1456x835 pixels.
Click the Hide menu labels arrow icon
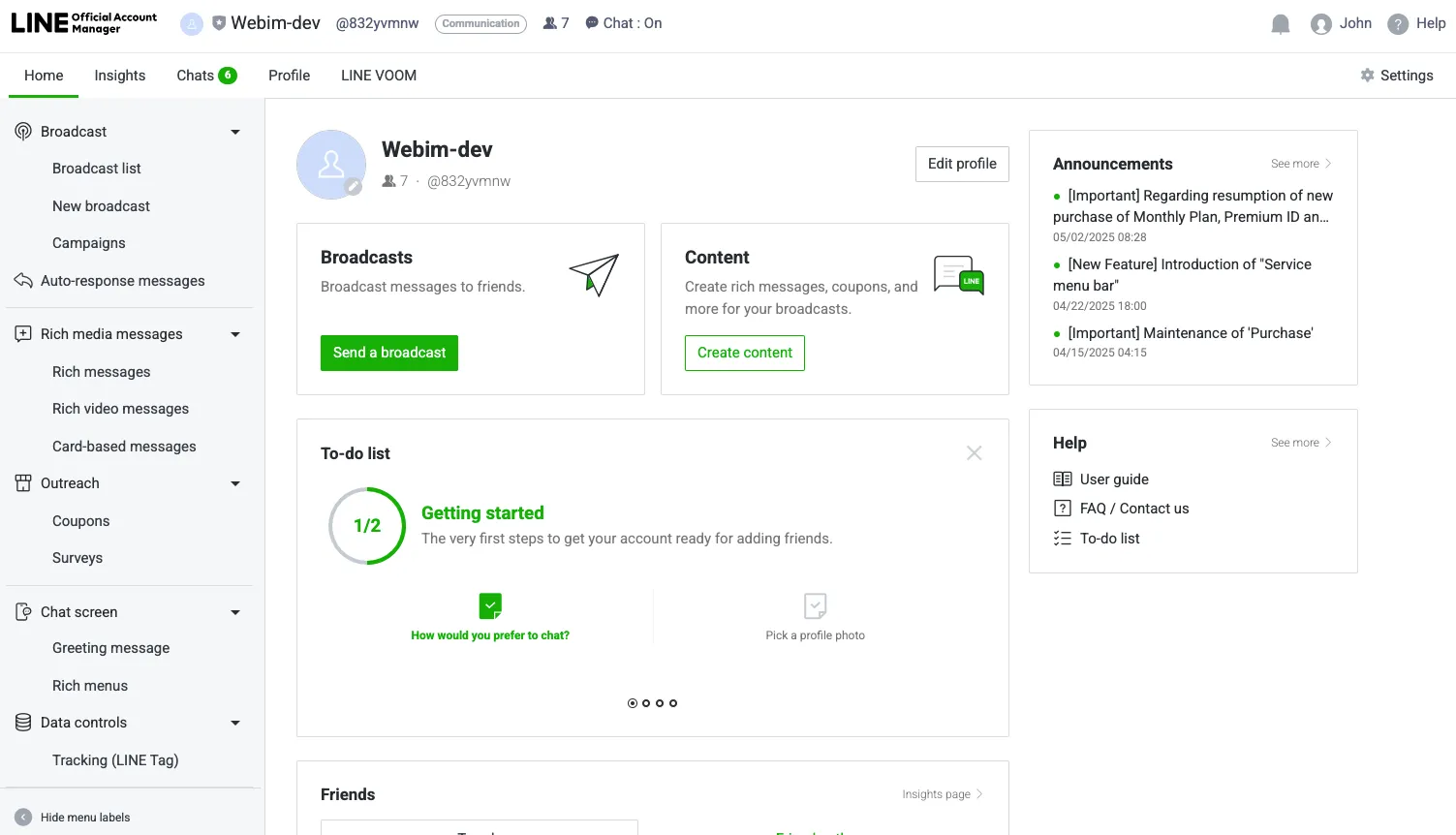click(23, 818)
